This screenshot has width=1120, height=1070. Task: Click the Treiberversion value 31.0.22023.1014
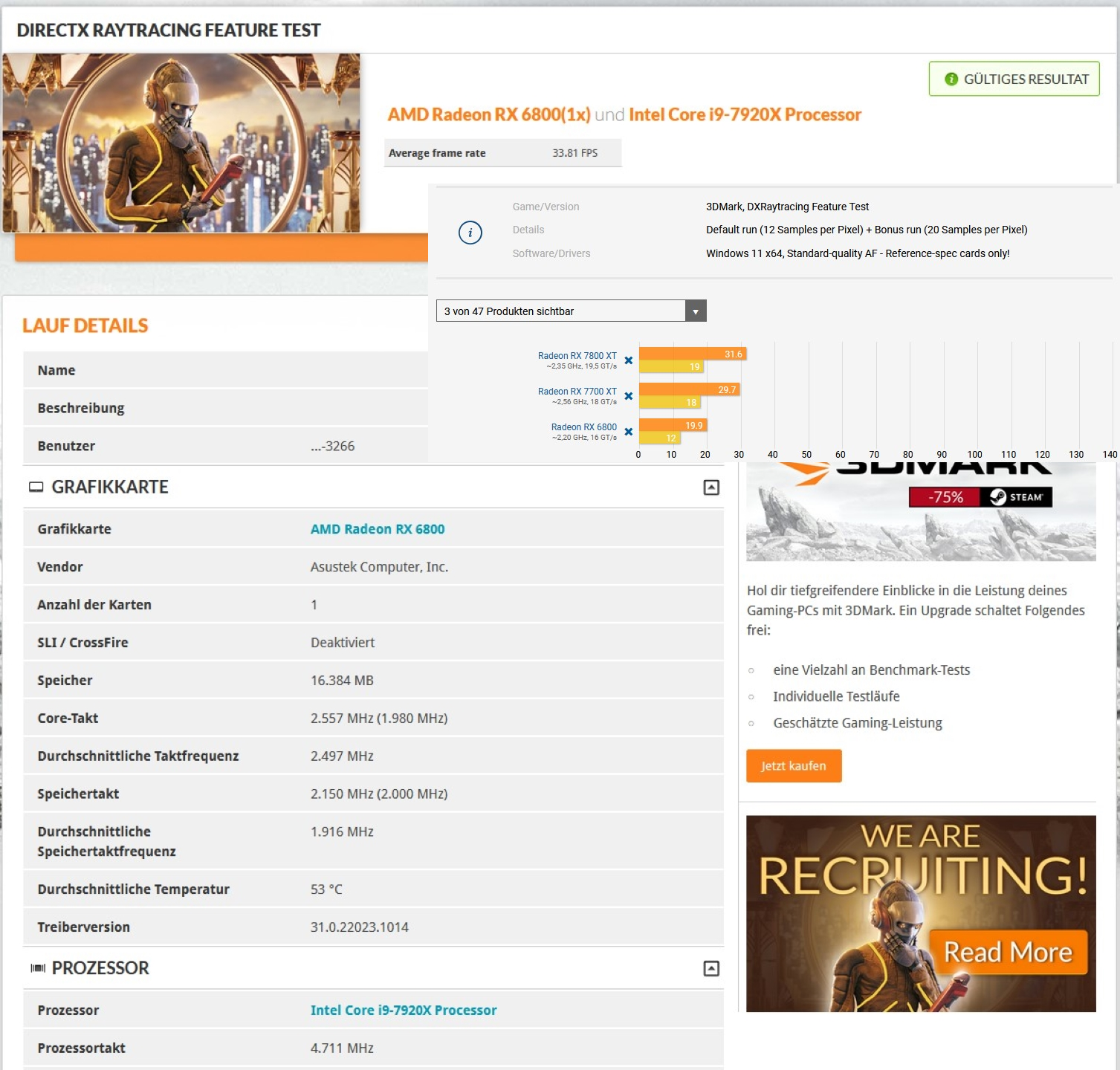pyautogui.click(x=360, y=927)
